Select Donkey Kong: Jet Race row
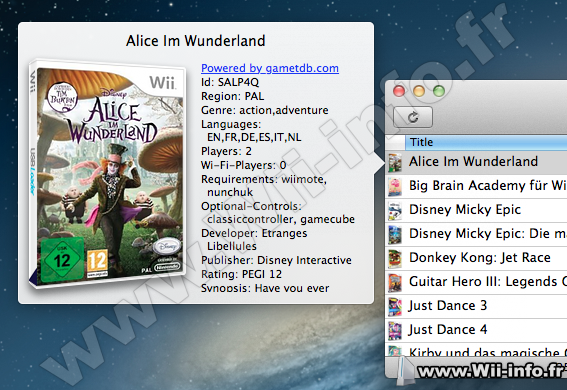 point(477,258)
